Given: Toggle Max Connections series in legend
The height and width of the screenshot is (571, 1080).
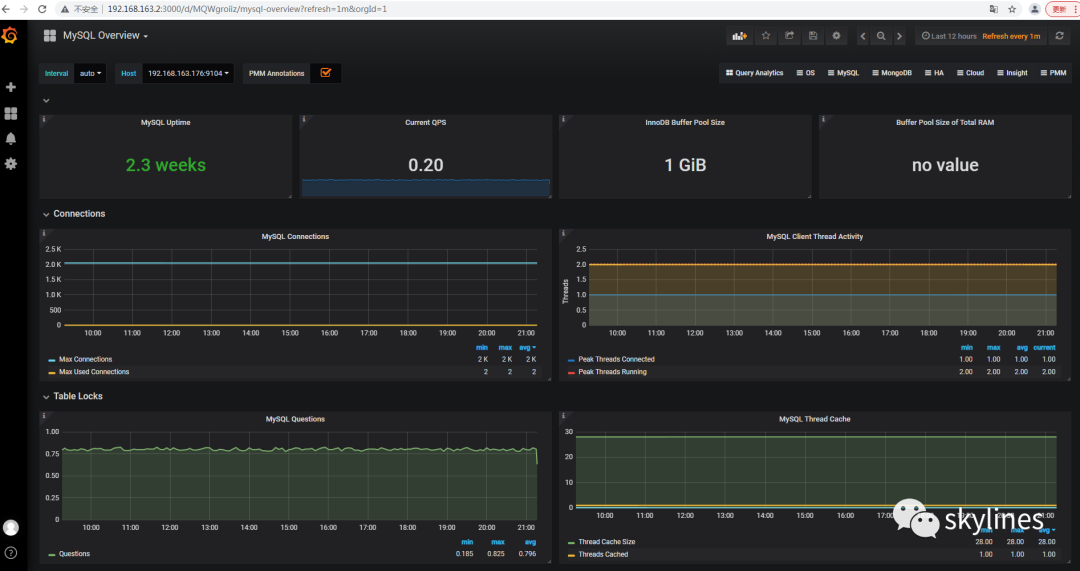Looking at the screenshot, I should point(85,359).
